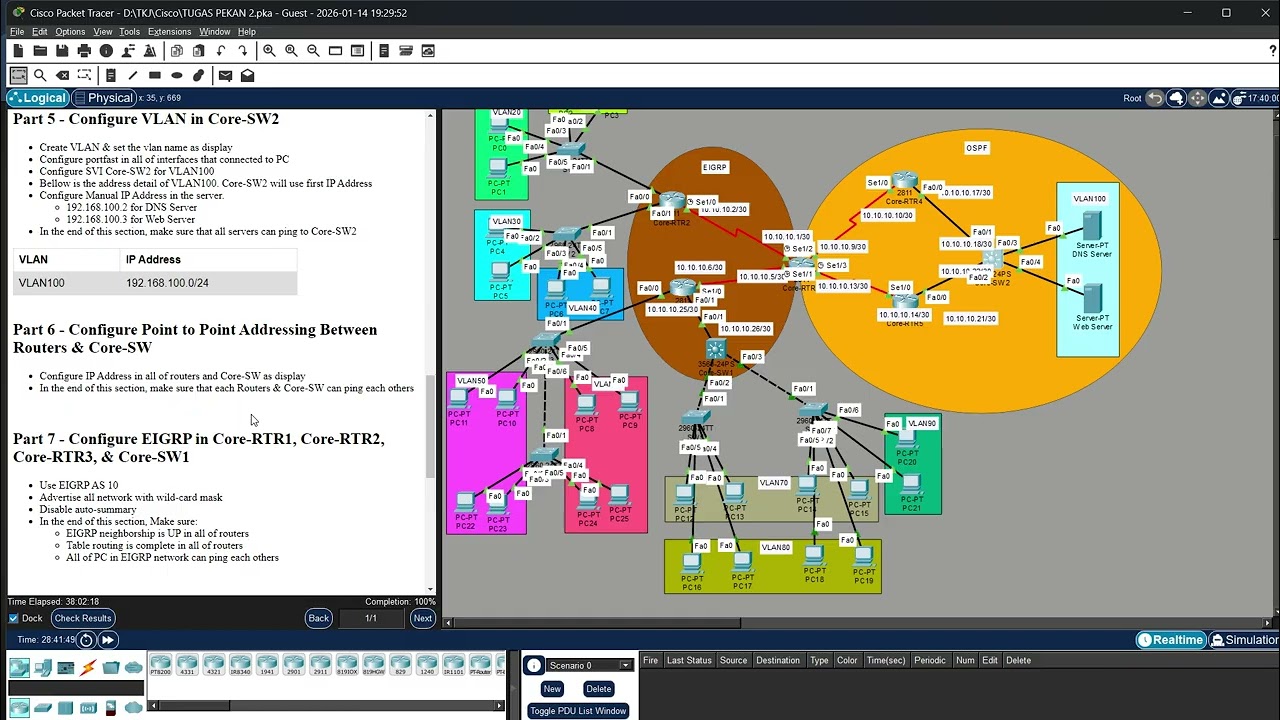The height and width of the screenshot is (720, 1280).
Task: Create a new cluster in workspace bar
Action: (x=1176, y=98)
